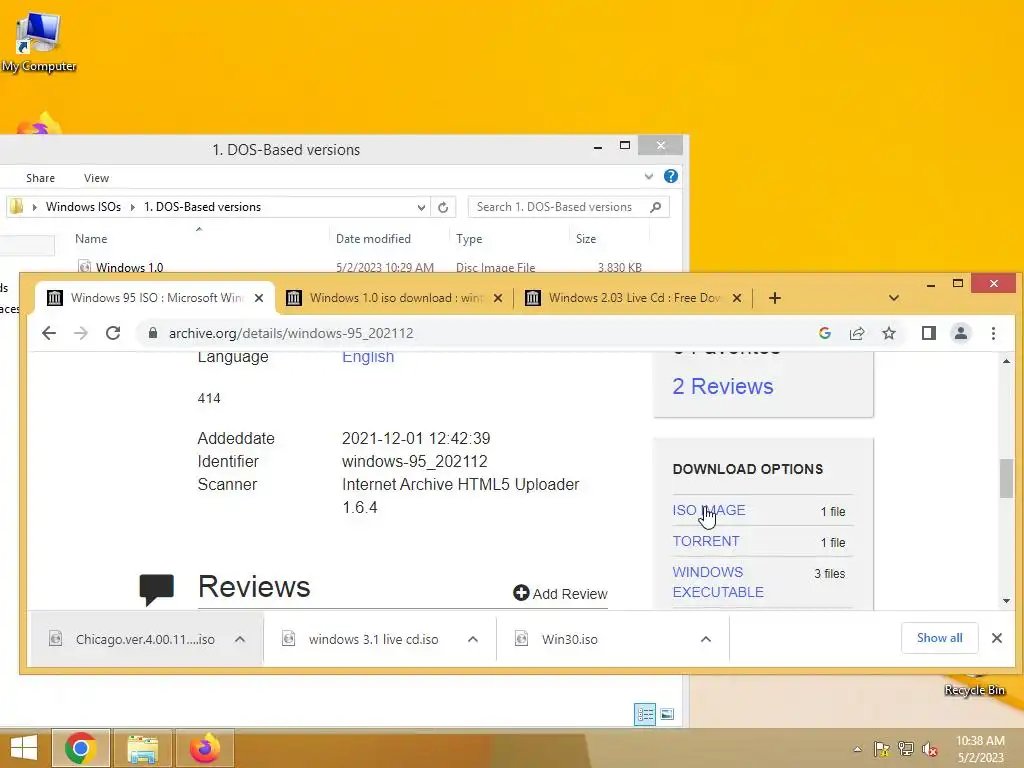Screen dimensions: 1024x768
Task: Switch to Windows 95 ISO tab
Action: tap(155, 298)
